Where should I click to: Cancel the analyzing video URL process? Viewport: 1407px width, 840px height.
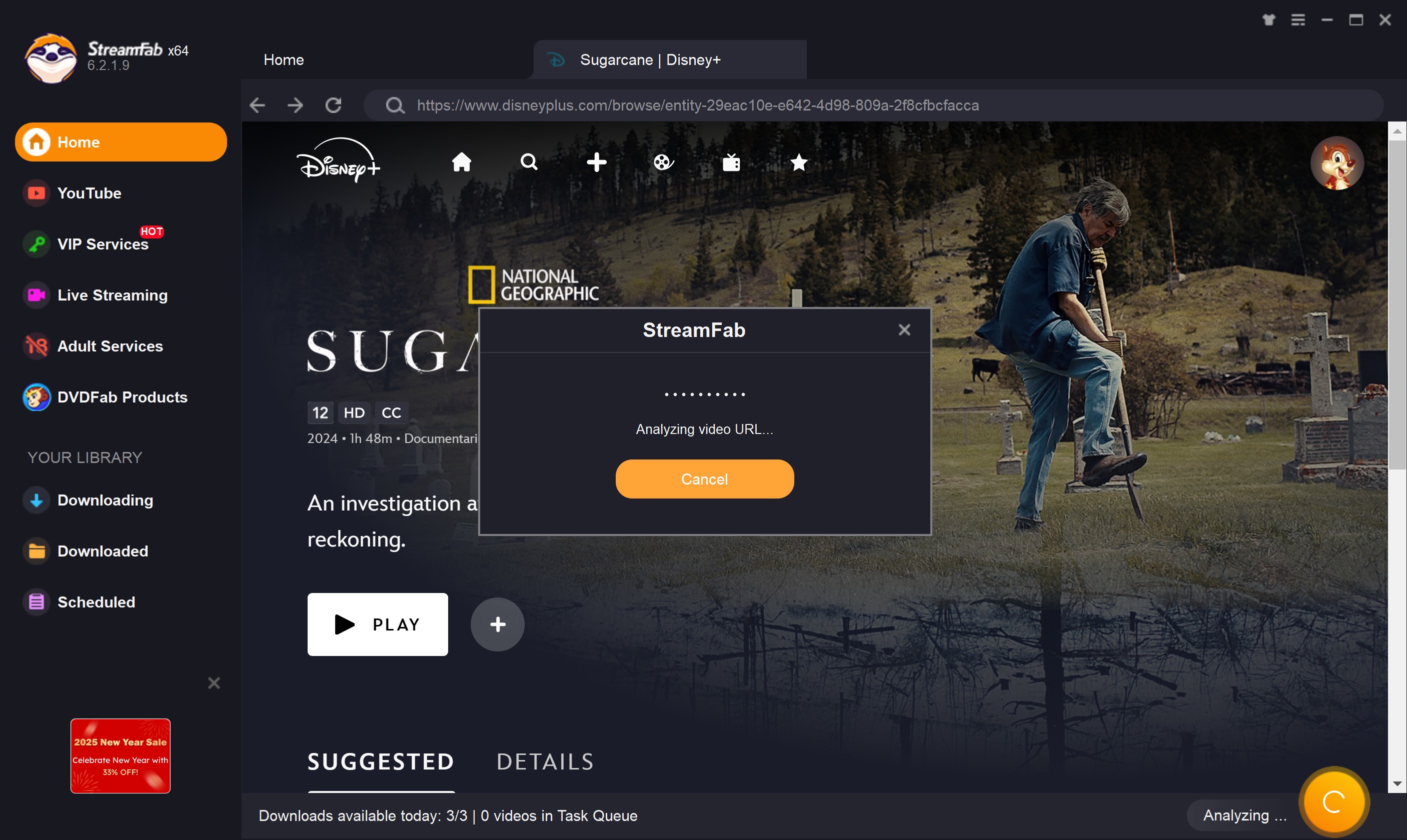tap(703, 478)
